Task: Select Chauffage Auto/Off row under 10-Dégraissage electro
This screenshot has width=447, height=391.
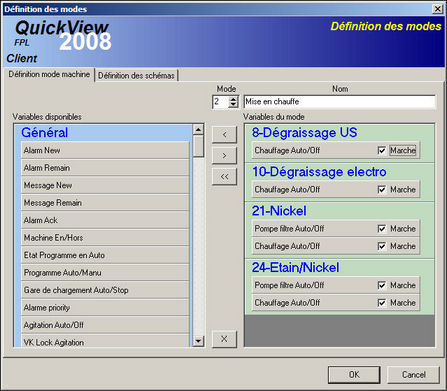Action: 336,190
